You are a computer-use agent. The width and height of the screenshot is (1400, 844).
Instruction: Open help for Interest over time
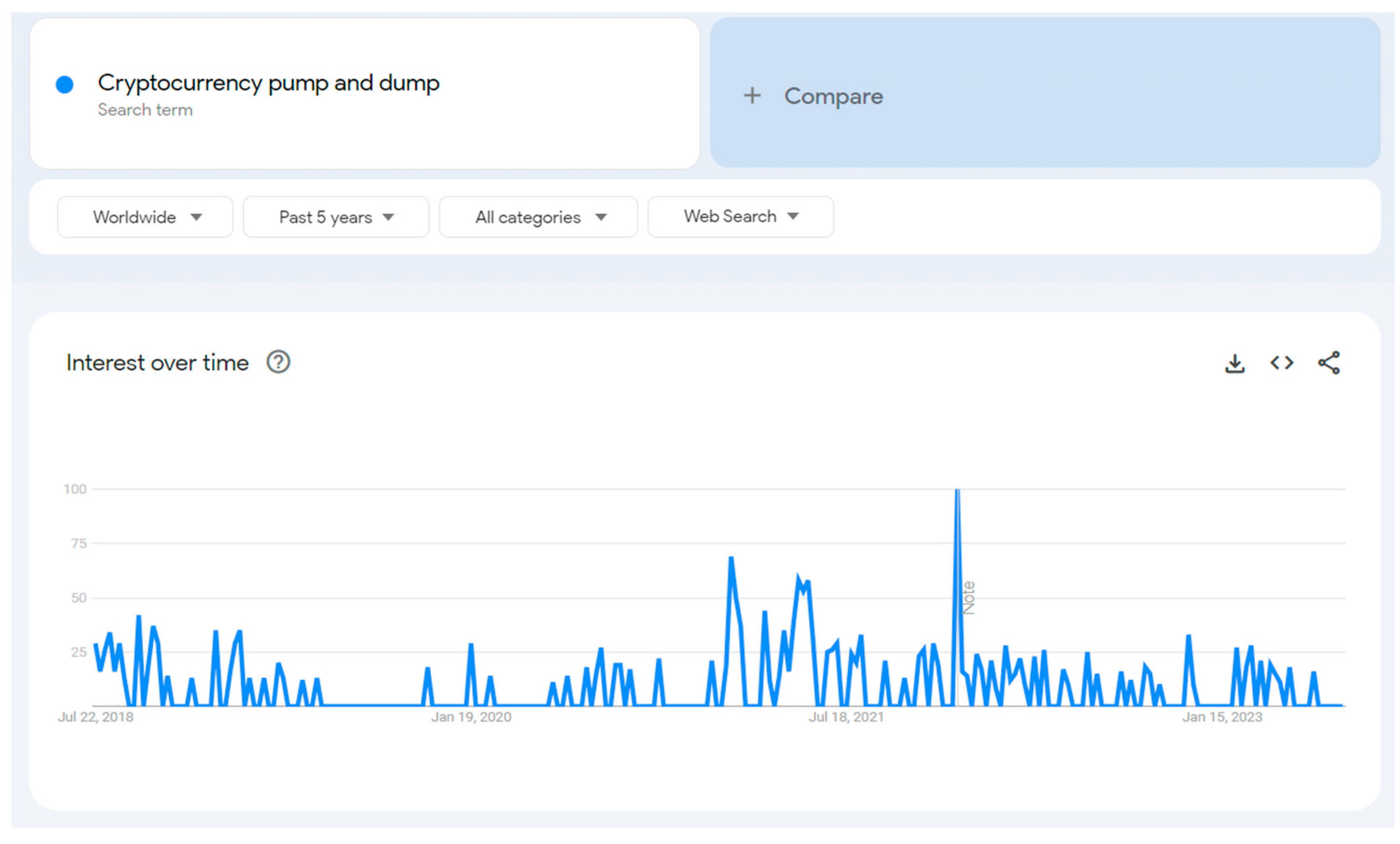[x=278, y=362]
